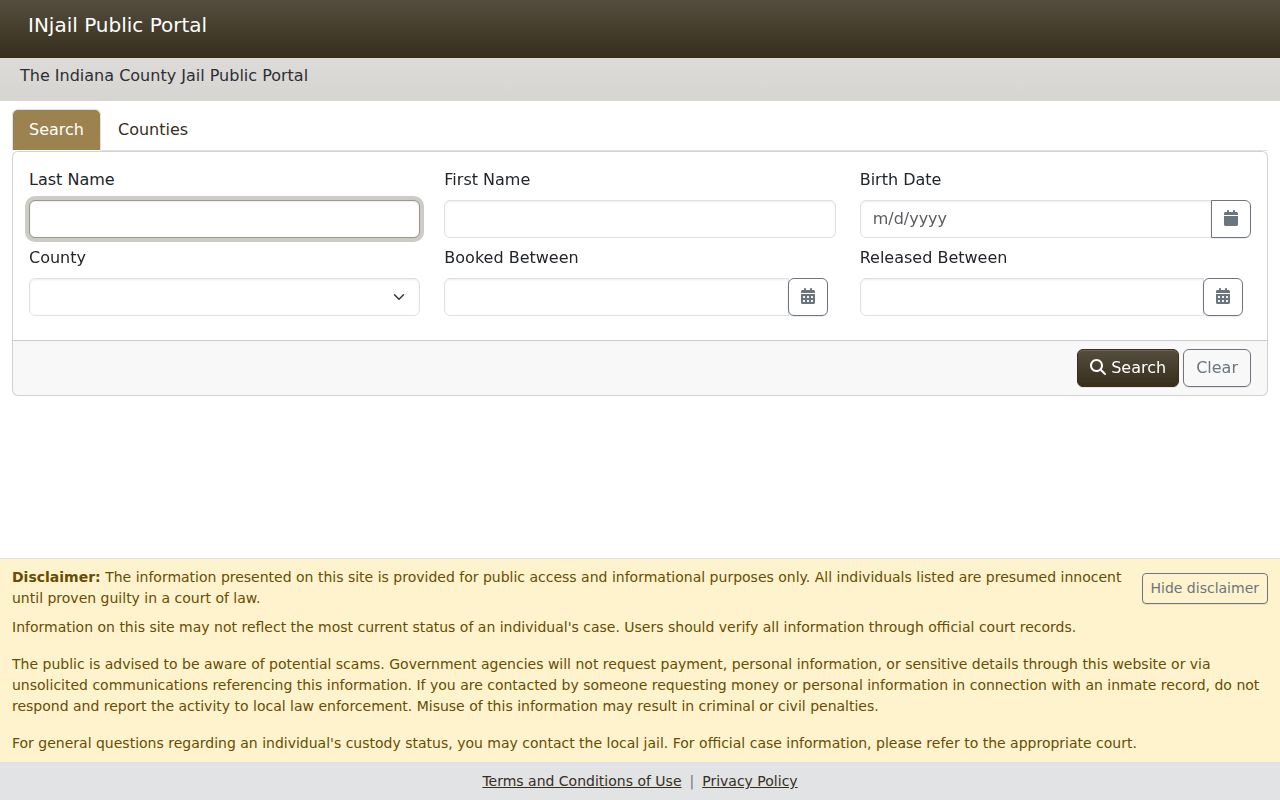Click the 'First Name' field label

(487, 180)
